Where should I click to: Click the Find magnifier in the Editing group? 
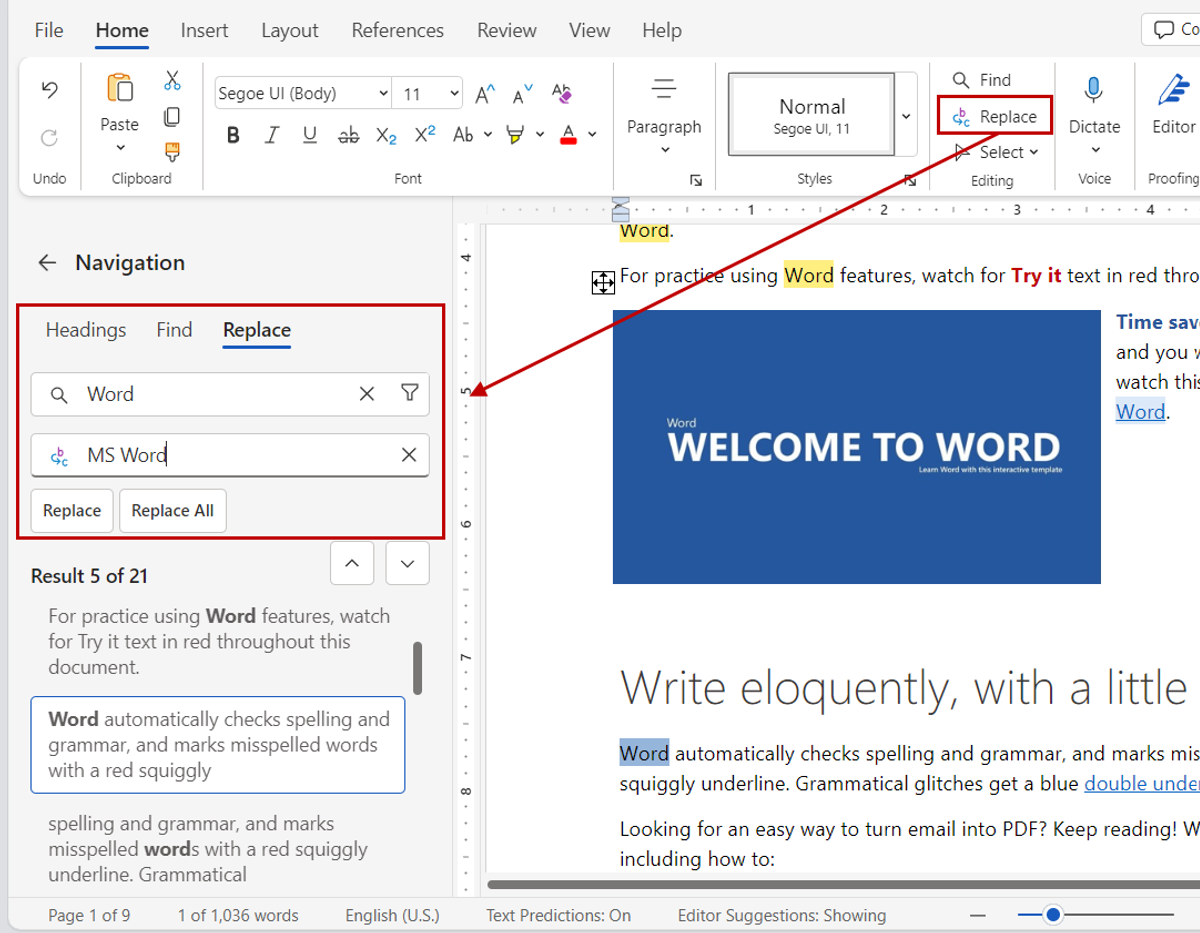click(x=961, y=80)
